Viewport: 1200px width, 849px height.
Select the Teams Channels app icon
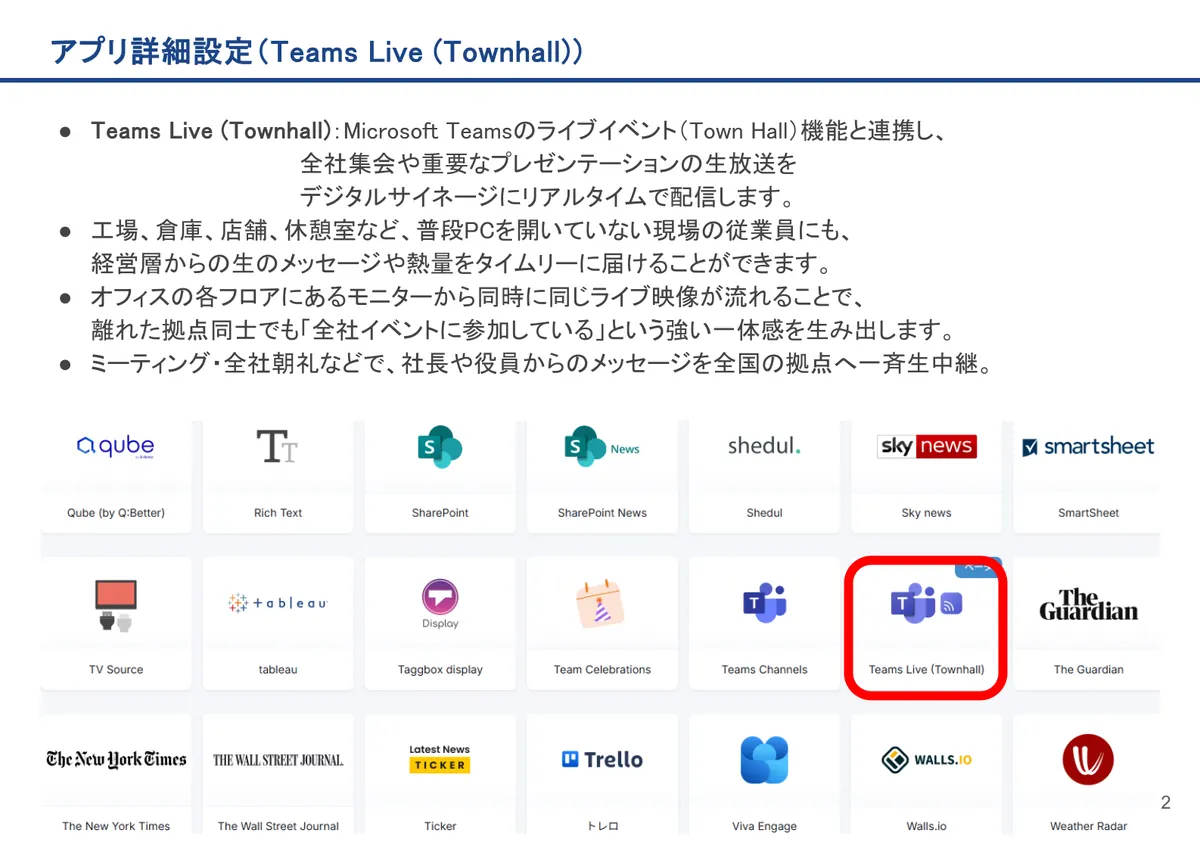764,603
